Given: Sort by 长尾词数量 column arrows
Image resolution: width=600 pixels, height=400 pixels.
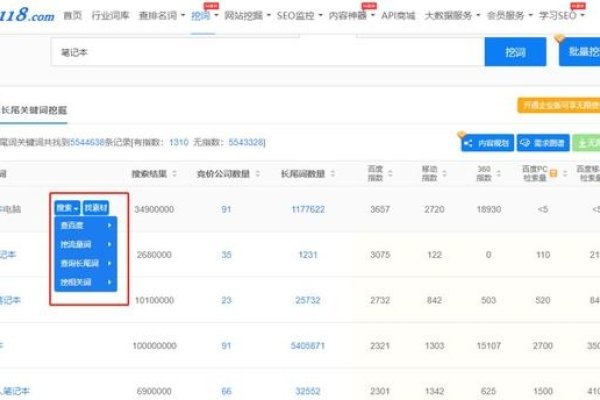Looking at the screenshot, I should click(x=333, y=174).
